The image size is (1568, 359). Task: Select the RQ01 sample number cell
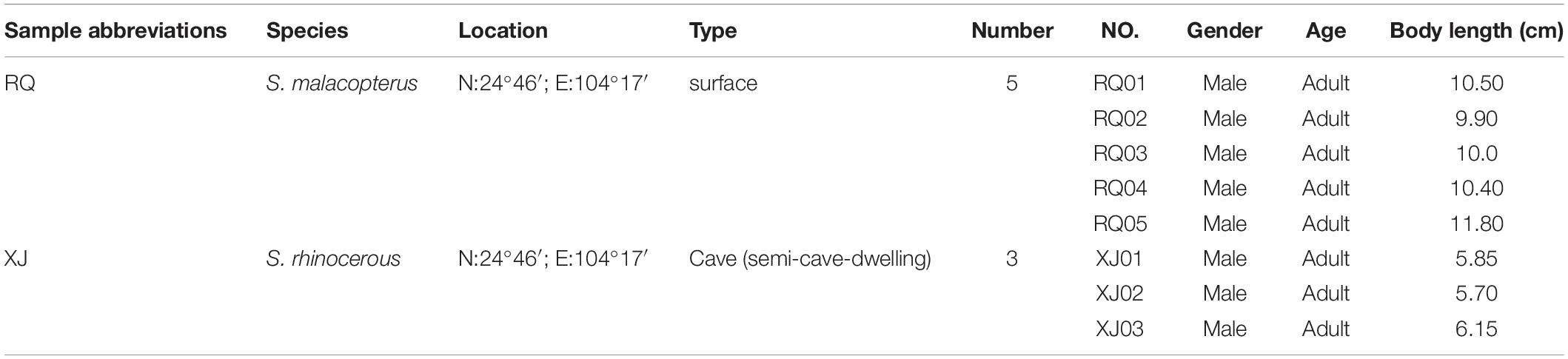(x=1119, y=84)
